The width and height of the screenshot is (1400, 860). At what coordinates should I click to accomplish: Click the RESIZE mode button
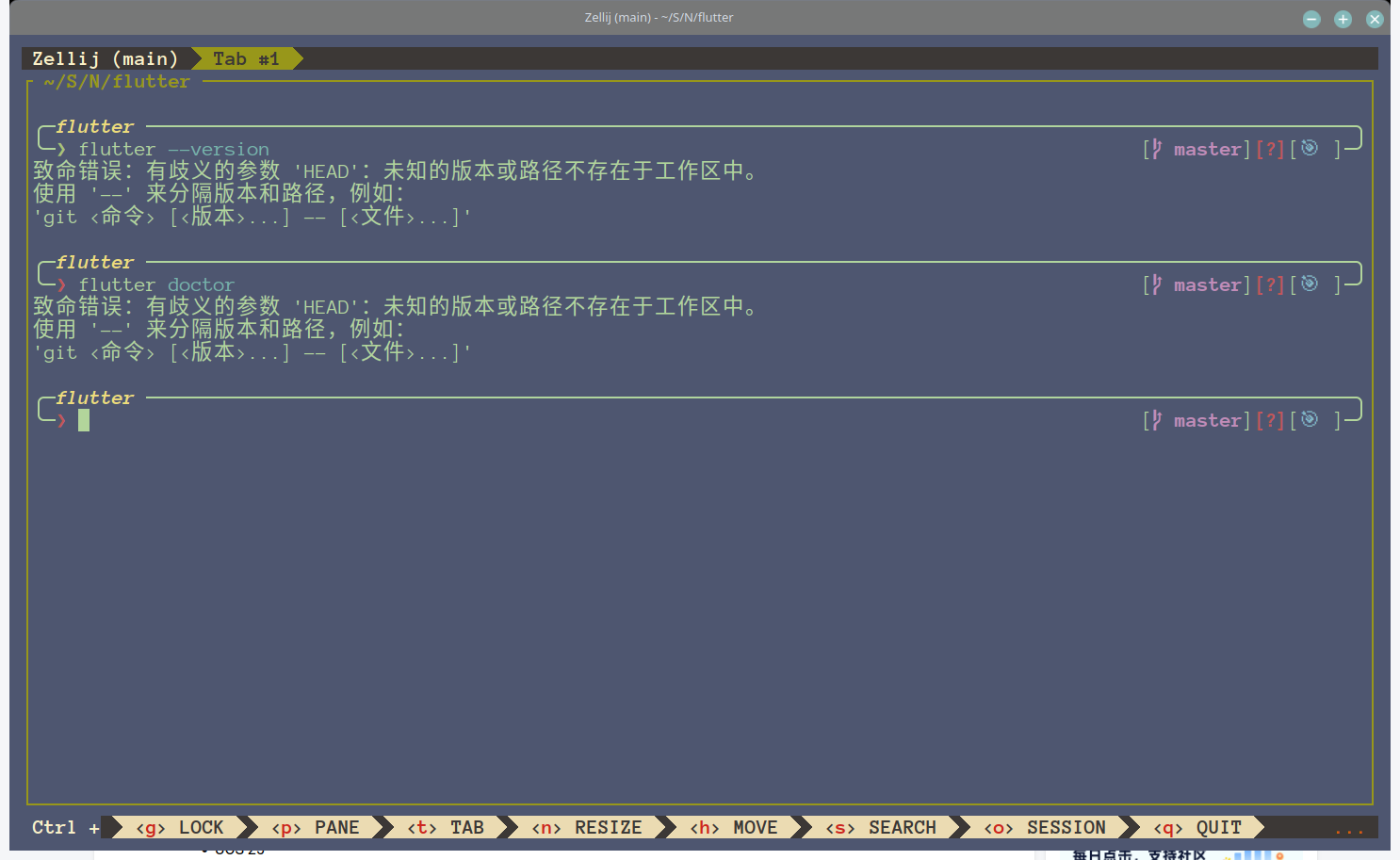(587, 827)
